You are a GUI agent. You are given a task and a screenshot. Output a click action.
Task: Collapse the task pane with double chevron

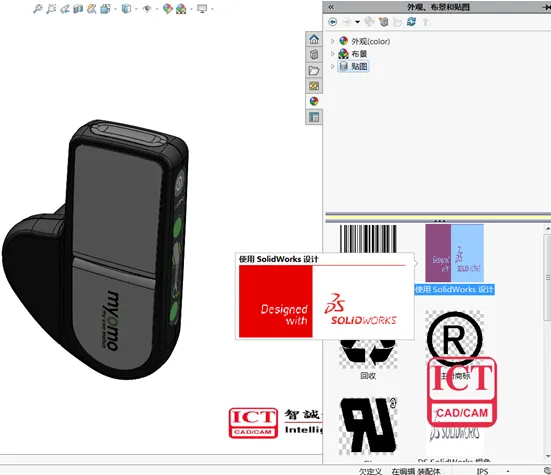331,7
